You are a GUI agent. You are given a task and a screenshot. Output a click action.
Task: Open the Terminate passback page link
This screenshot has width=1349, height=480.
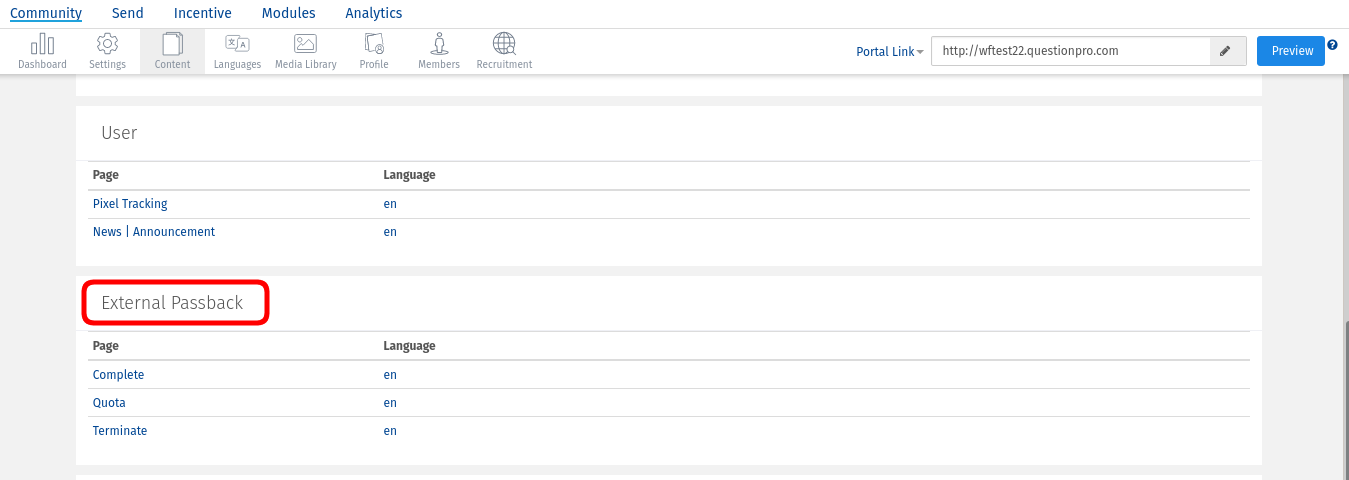pos(120,431)
